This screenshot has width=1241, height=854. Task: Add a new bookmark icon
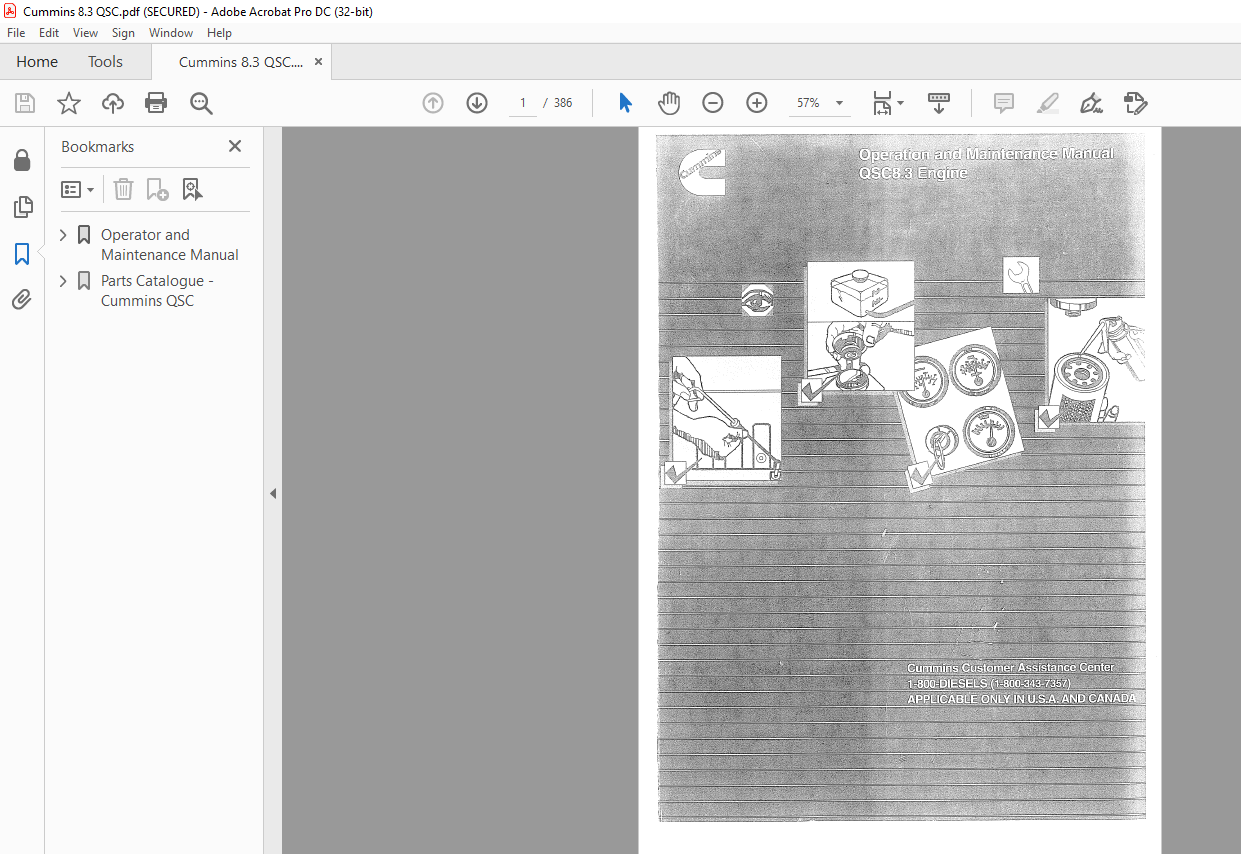tap(157, 189)
